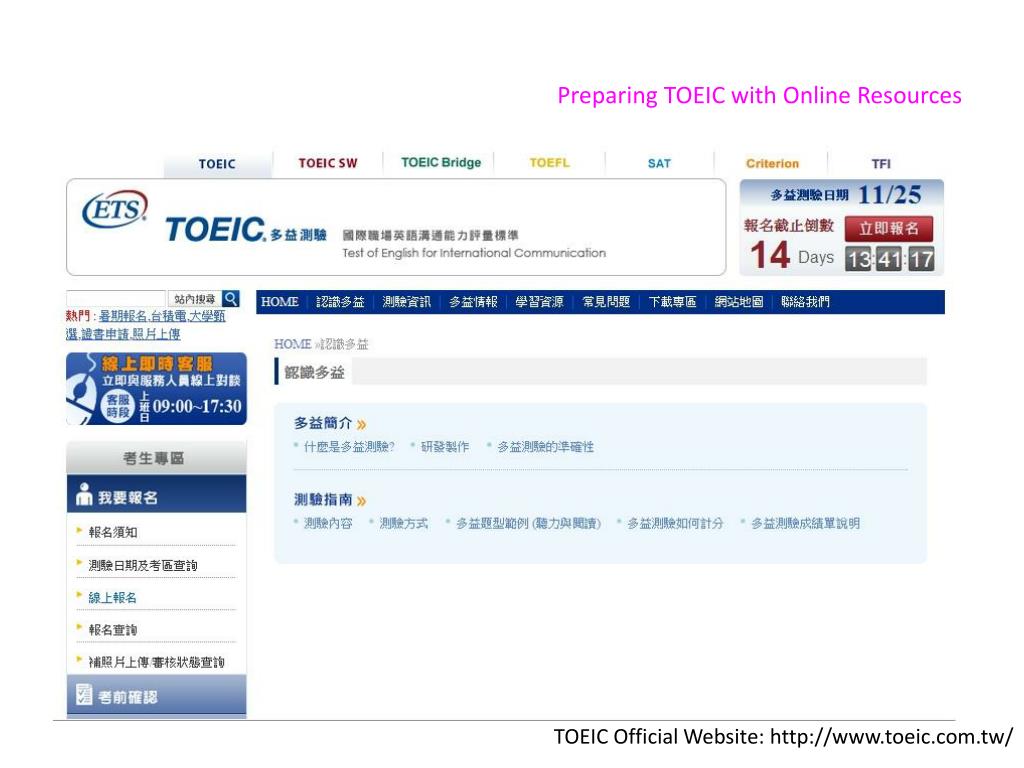Open the 多益測驗的準確性 link

point(545,447)
